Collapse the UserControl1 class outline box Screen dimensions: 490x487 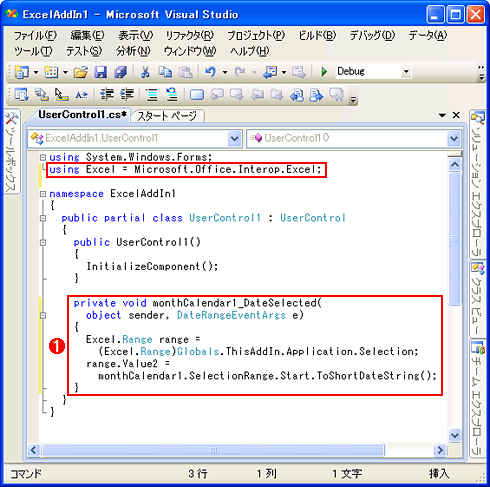[43, 218]
